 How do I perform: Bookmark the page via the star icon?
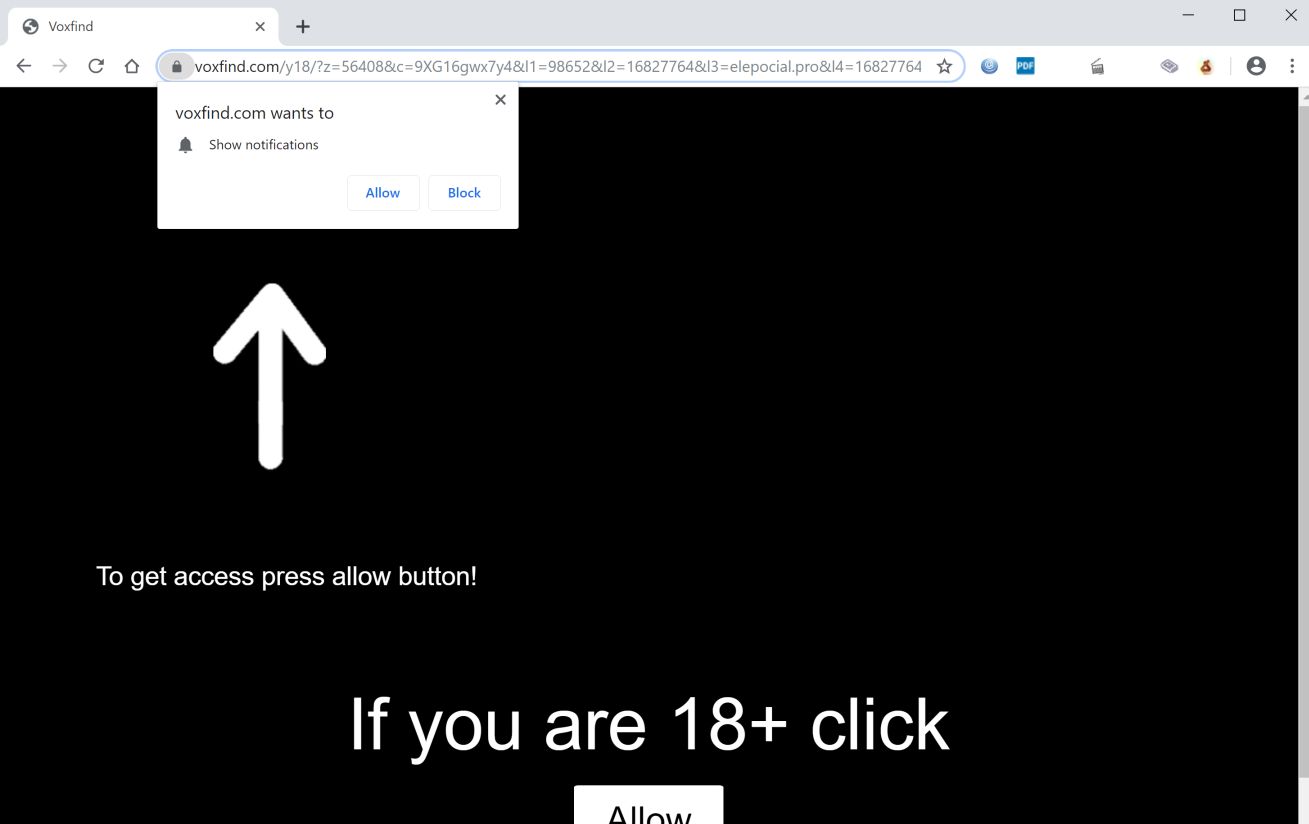point(943,66)
